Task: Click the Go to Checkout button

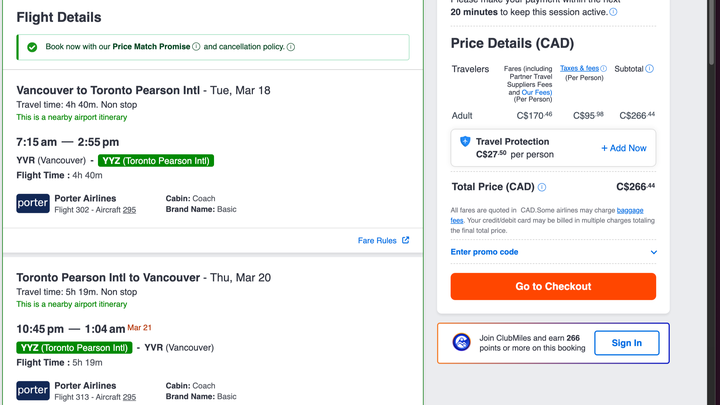Action: coord(553,287)
